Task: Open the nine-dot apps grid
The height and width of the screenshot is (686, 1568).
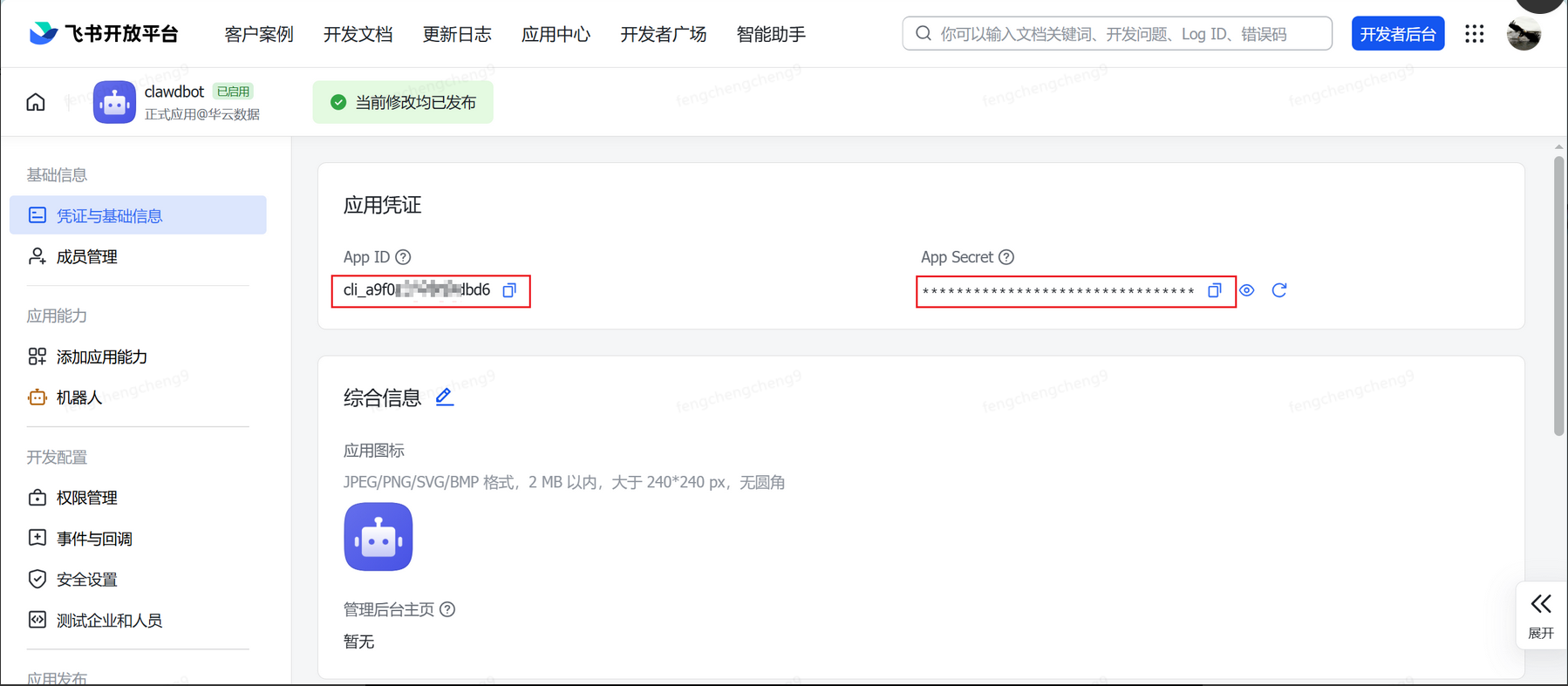Action: click(x=1475, y=34)
